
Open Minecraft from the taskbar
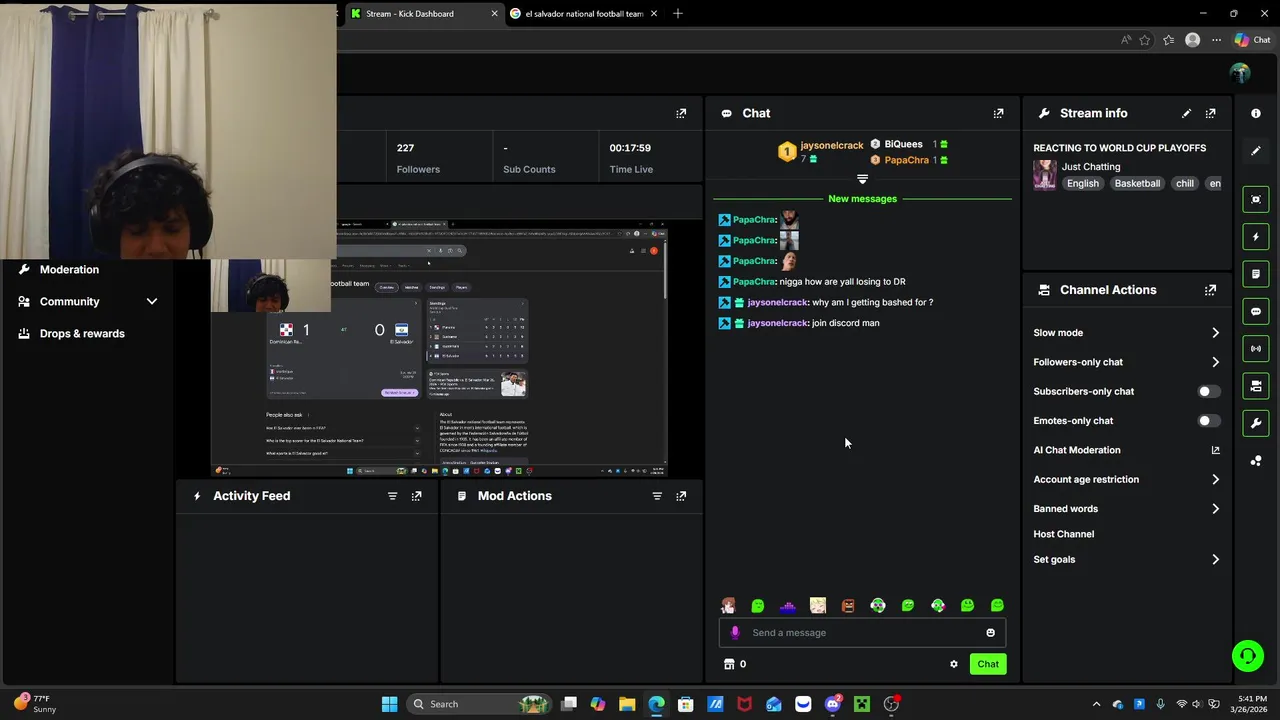[x=862, y=704]
